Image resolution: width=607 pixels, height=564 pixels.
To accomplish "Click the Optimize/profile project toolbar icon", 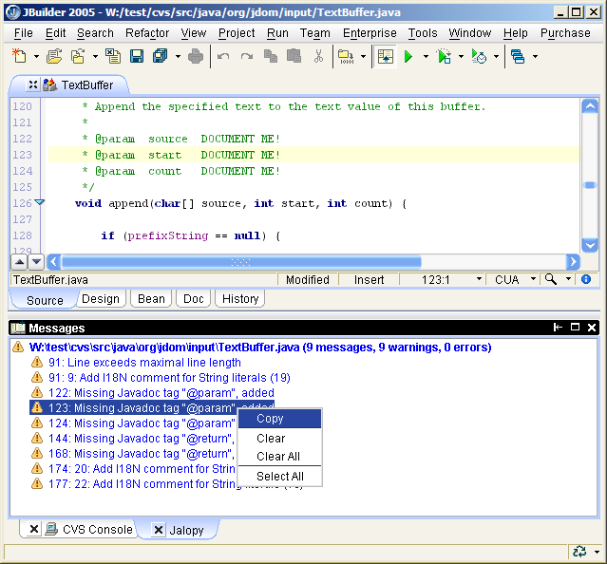I will (x=479, y=57).
